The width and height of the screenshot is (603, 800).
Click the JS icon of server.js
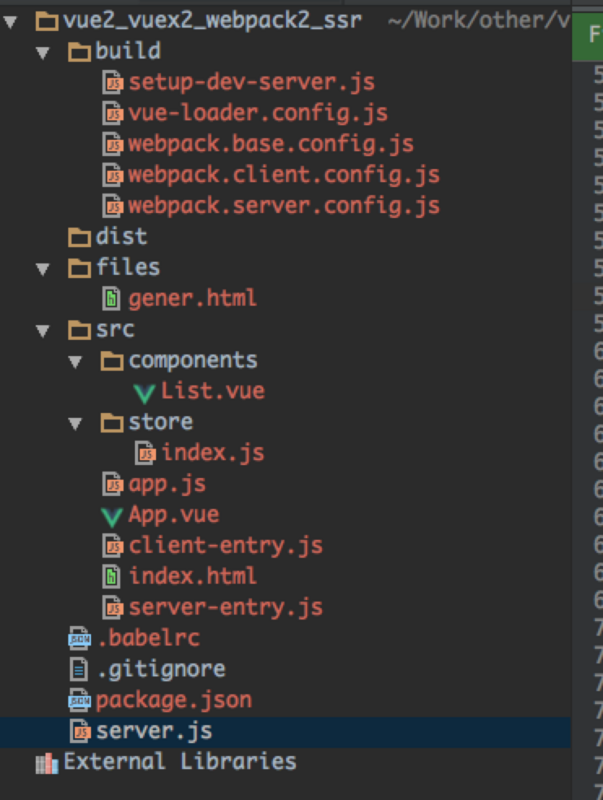click(80, 732)
